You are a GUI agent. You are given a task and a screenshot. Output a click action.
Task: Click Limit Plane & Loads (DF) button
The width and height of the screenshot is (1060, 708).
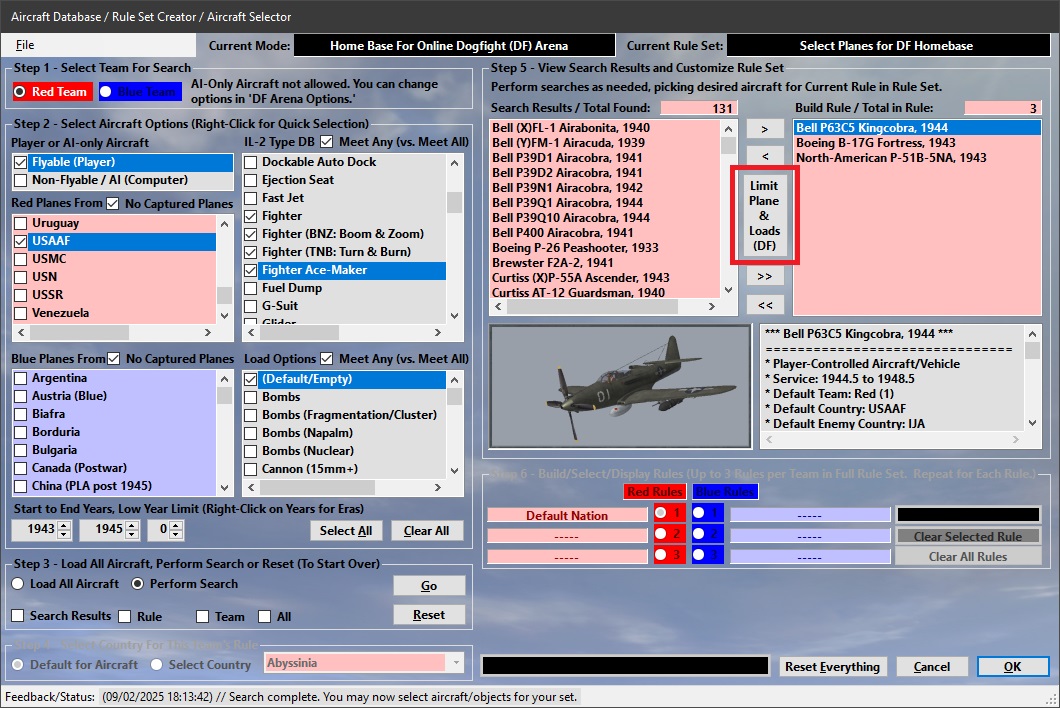click(765, 216)
